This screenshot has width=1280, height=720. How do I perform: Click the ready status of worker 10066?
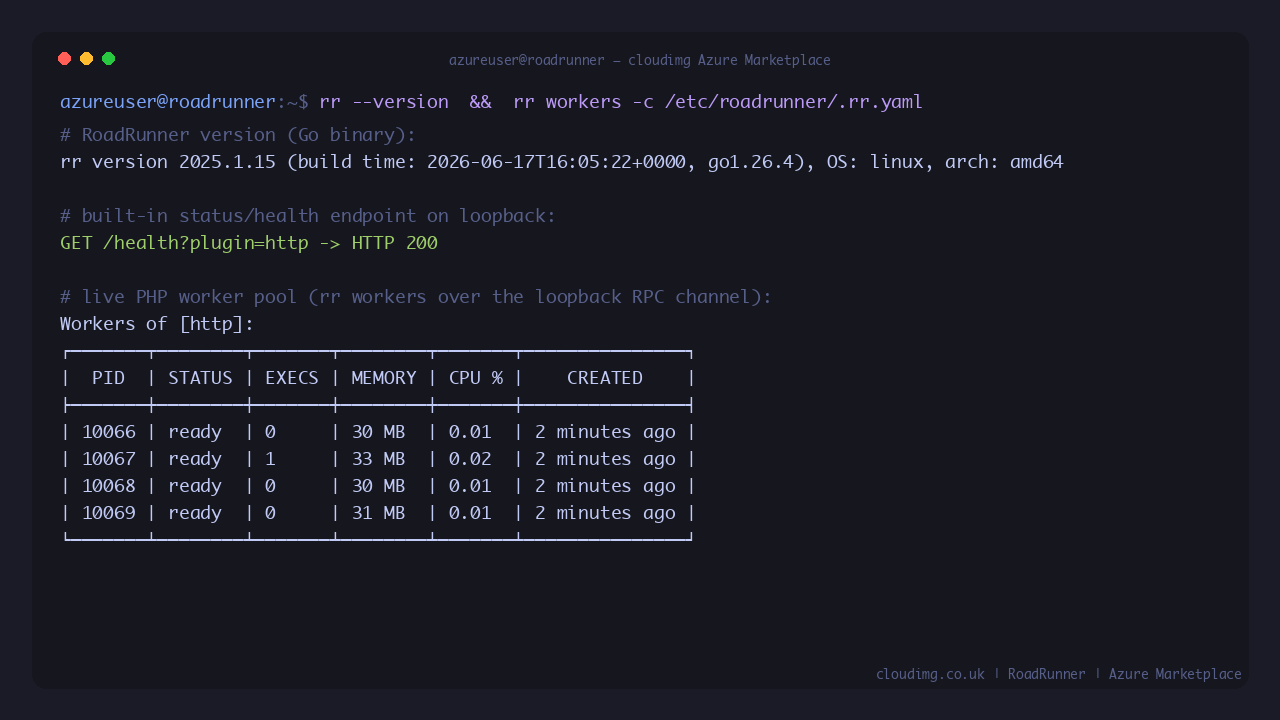[x=195, y=432]
